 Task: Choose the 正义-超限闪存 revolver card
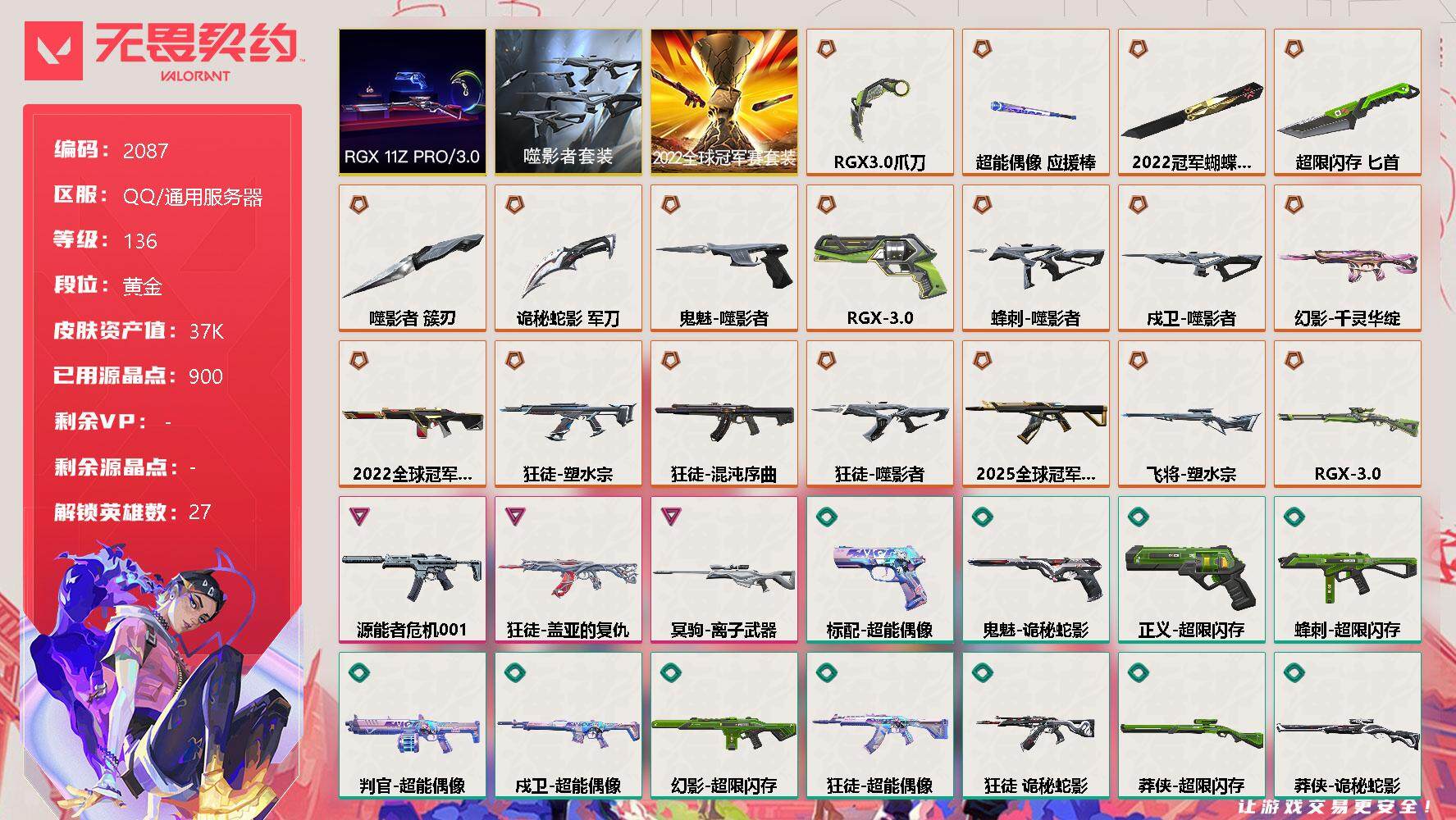coord(1191,569)
